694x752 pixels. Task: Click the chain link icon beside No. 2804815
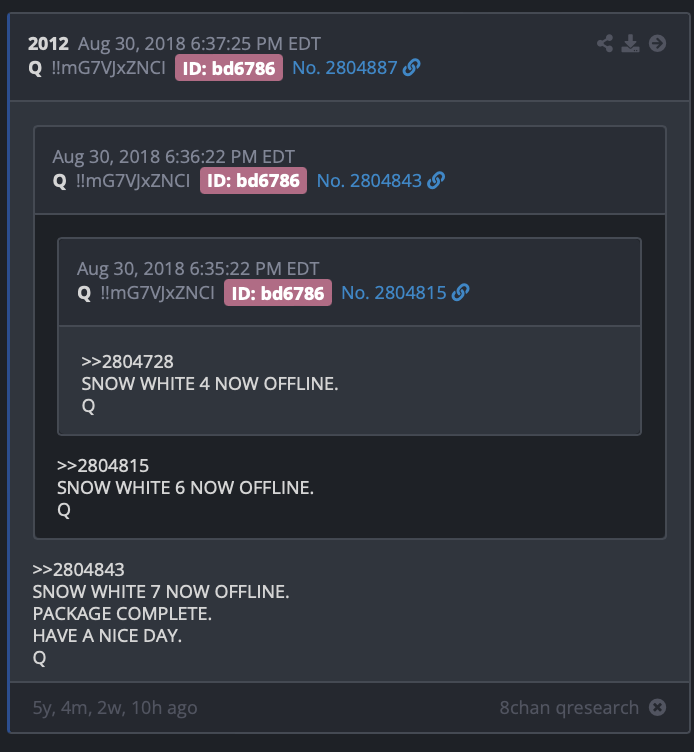coord(460,293)
